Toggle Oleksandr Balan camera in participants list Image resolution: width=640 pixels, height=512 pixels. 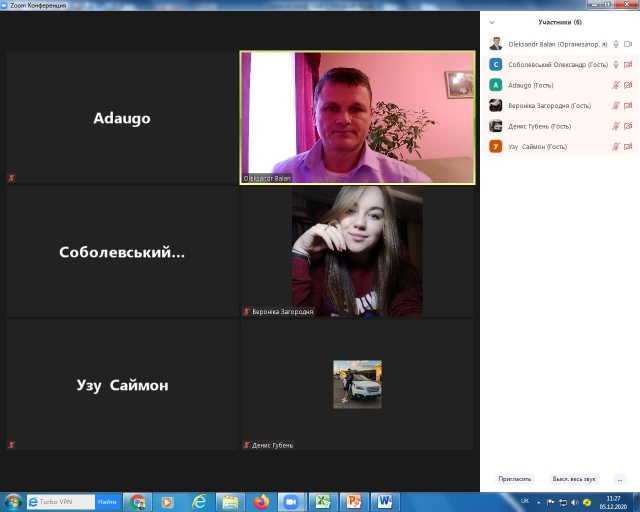628,44
